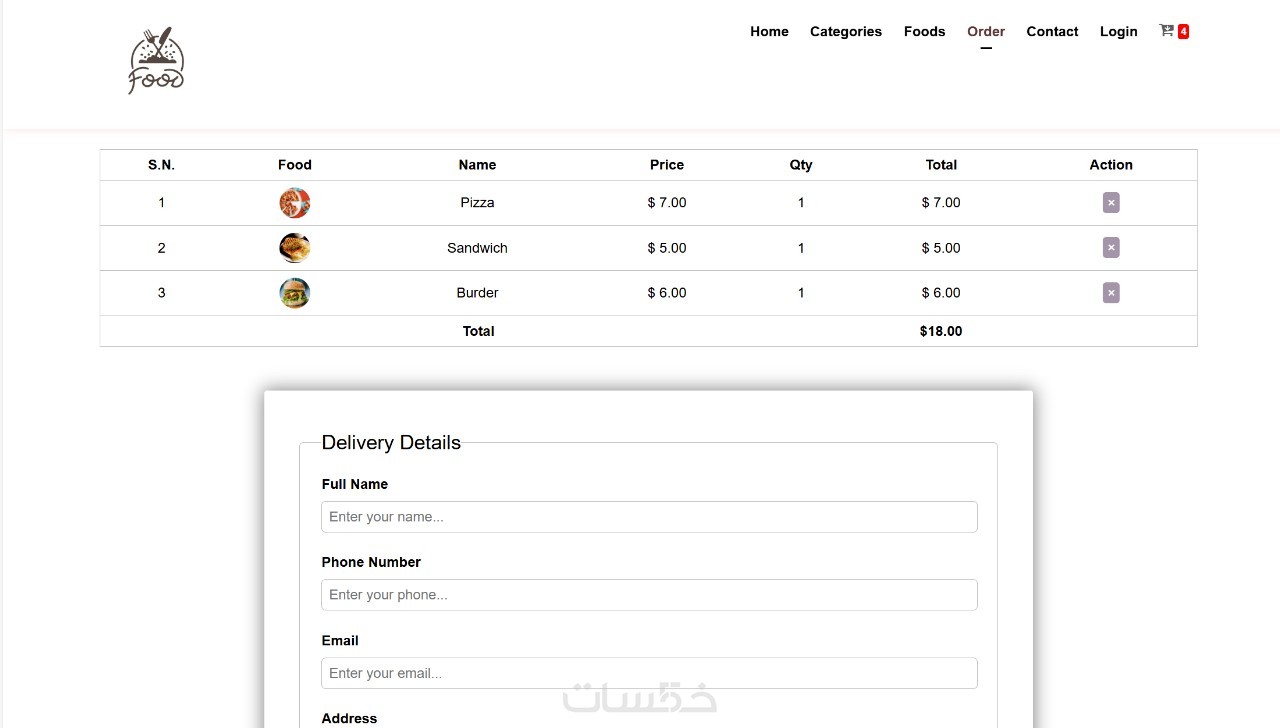
Task: Click the Pizza name cell
Action: coord(477,203)
